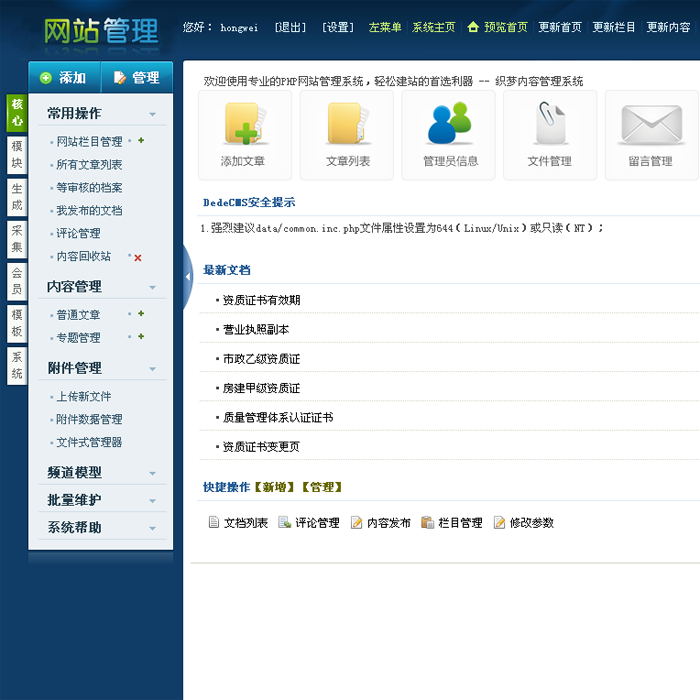700x700 pixels.
Task: Click green plus next to 网站栏目管理
Action: click(x=141, y=141)
